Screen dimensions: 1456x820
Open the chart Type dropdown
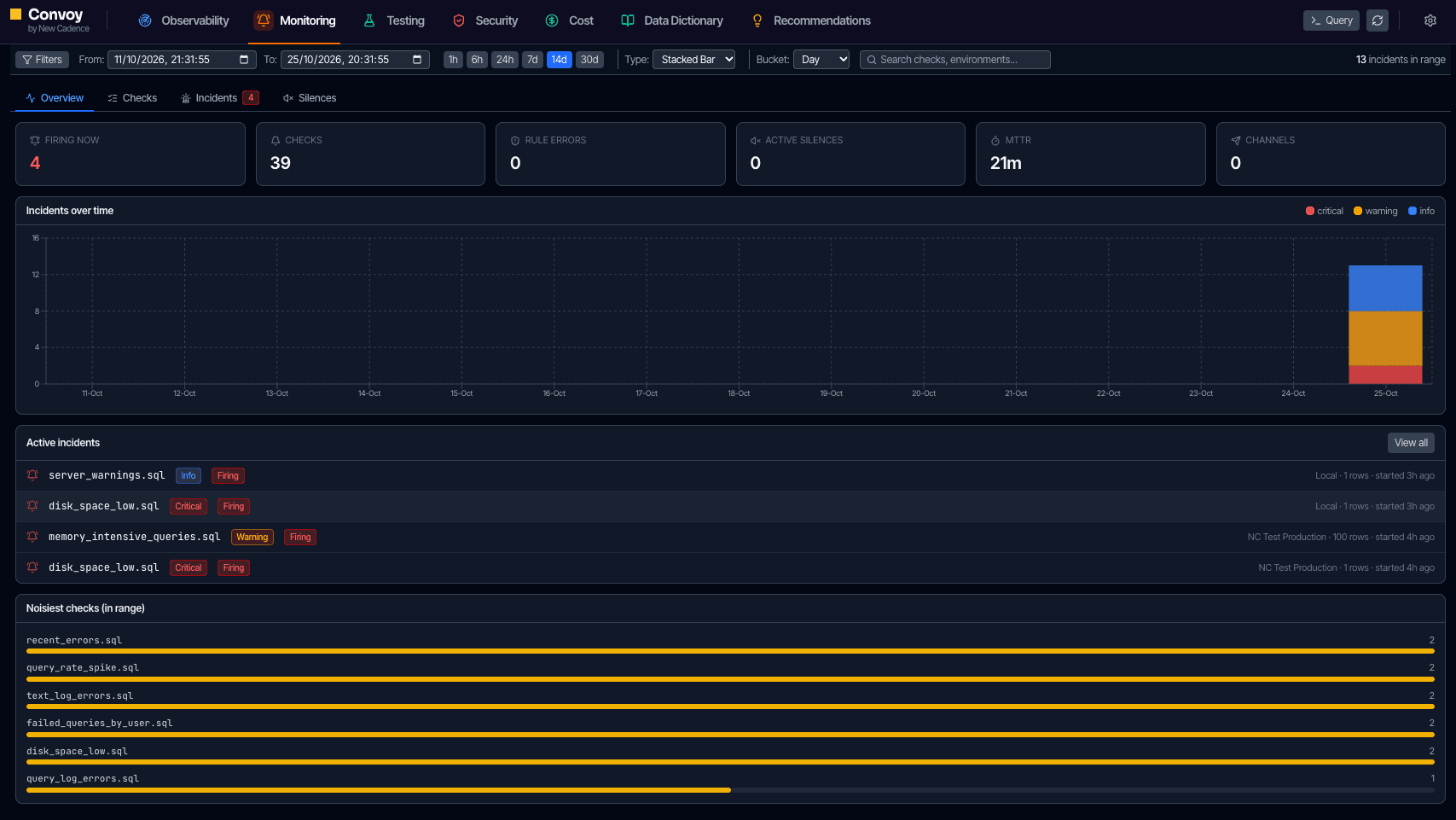coord(693,60)
